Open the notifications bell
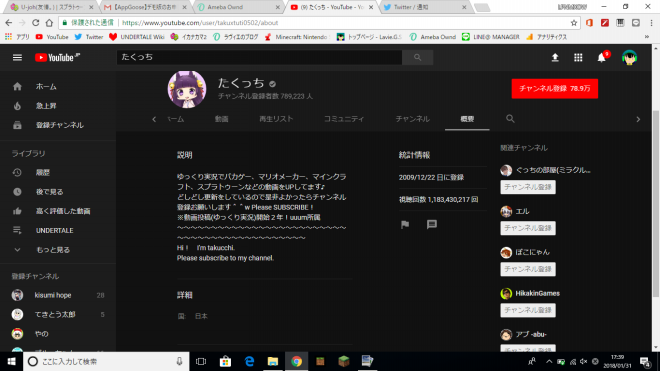The height and width of the screenshot is (371, 660). point(601,58)
